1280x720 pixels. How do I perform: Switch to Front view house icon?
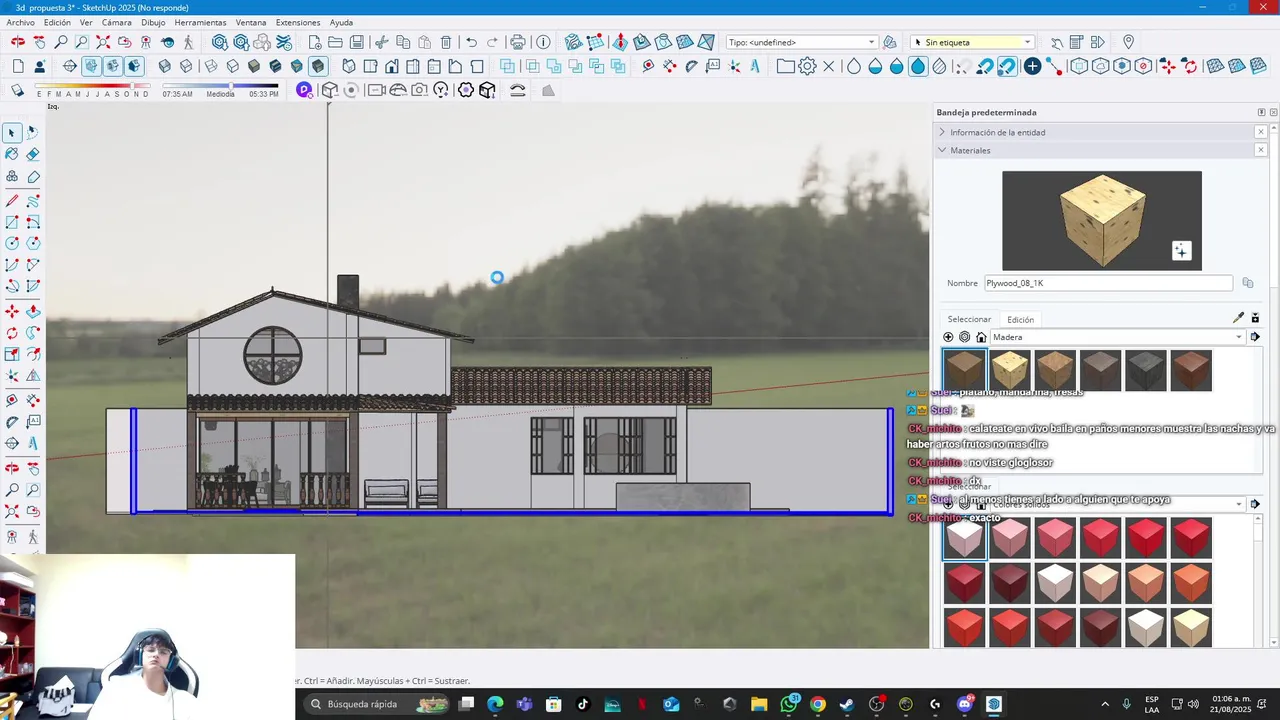(391, 66)
